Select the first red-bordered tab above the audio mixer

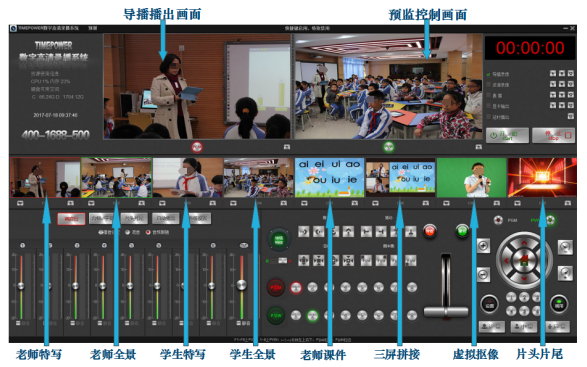click(71, 219)
